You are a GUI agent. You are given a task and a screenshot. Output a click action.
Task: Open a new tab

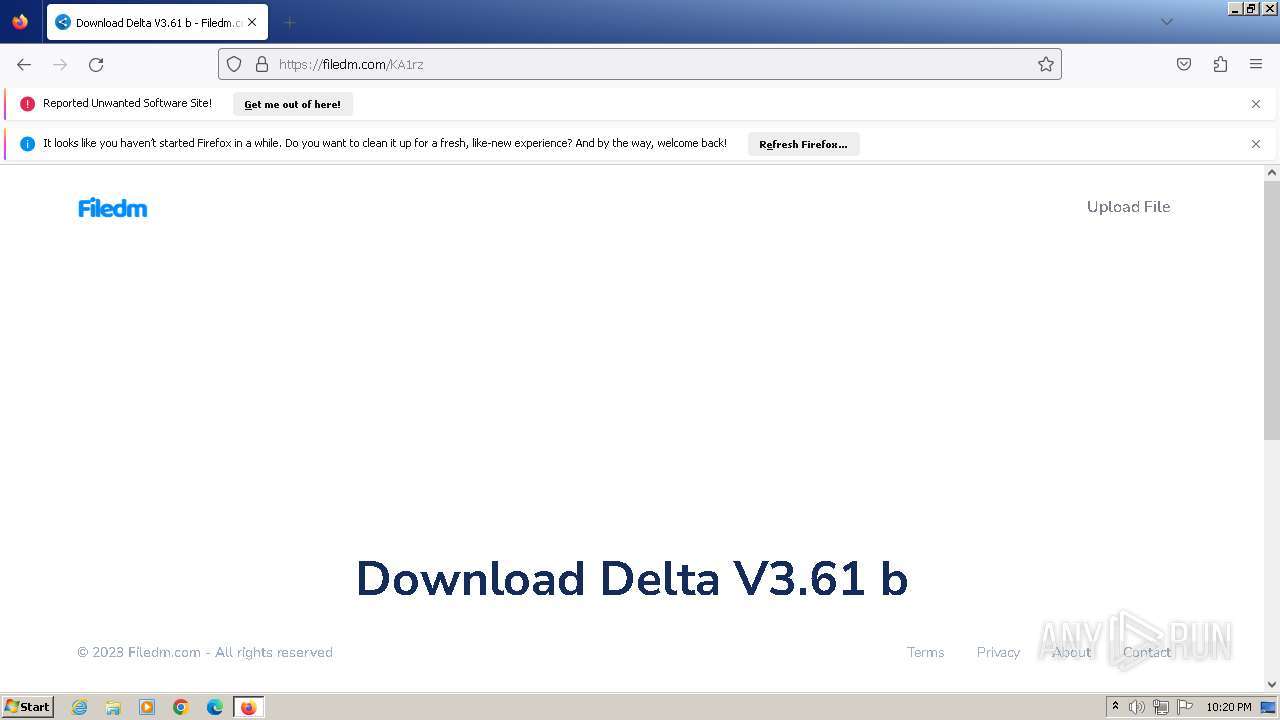(289, 22)
